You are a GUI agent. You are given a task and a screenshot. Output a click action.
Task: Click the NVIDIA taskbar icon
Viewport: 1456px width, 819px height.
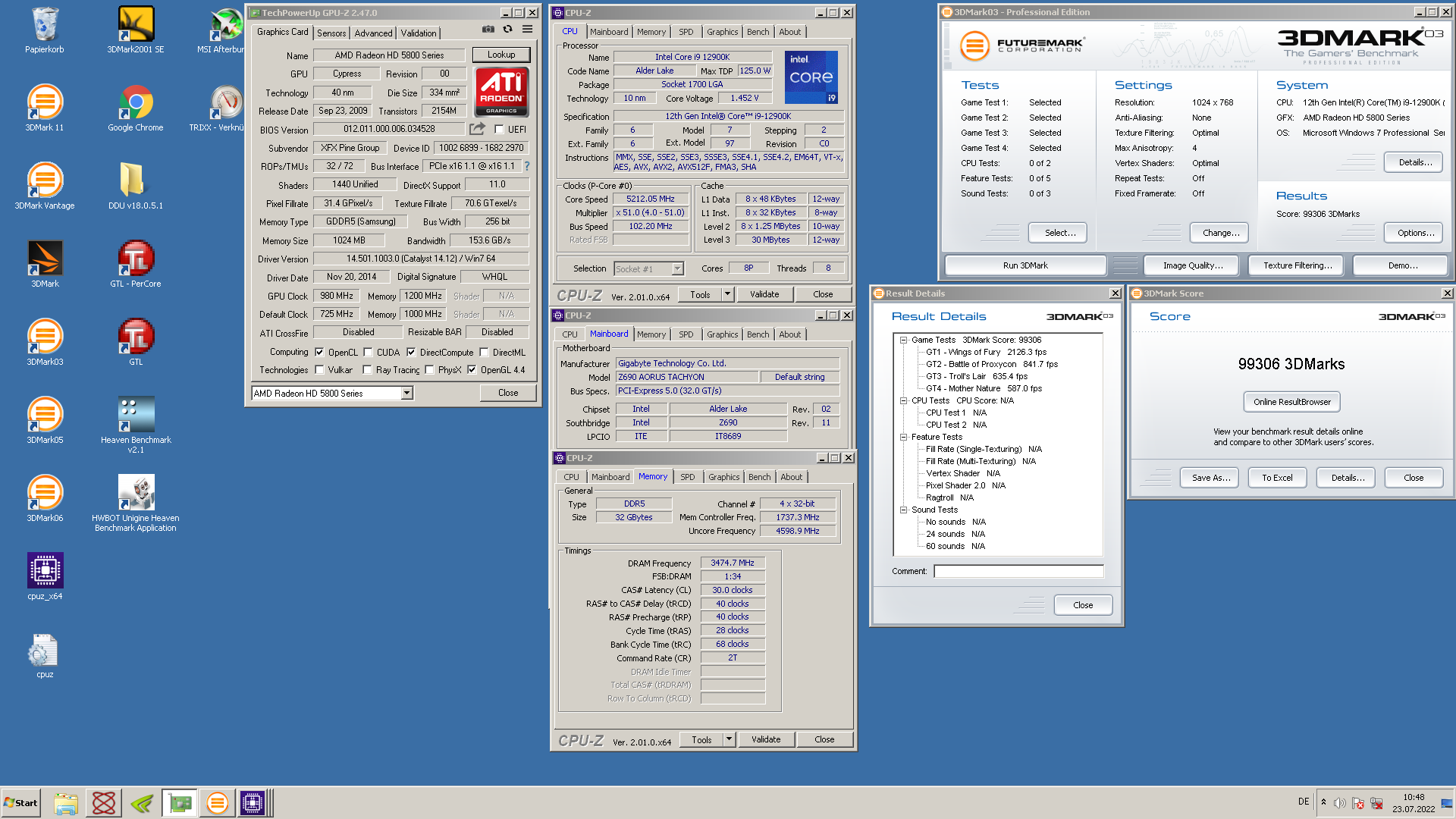click(x=142, y=803)
